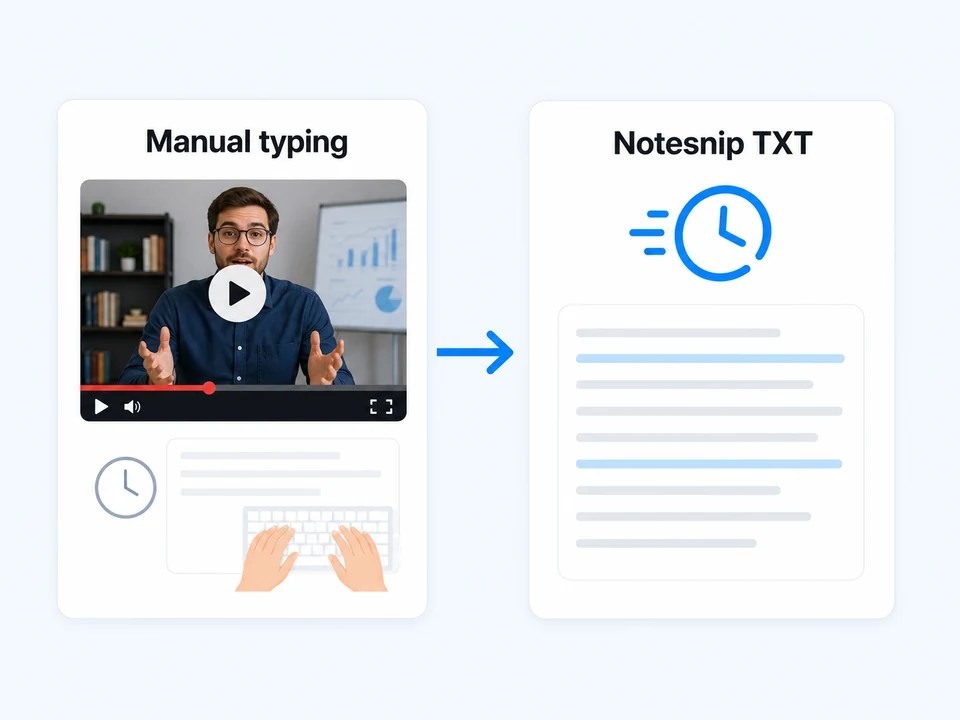Click the blue fast clock icon under Notesnip TXT
The width and height of the screenshot is (960, 720).
point(701,233)
